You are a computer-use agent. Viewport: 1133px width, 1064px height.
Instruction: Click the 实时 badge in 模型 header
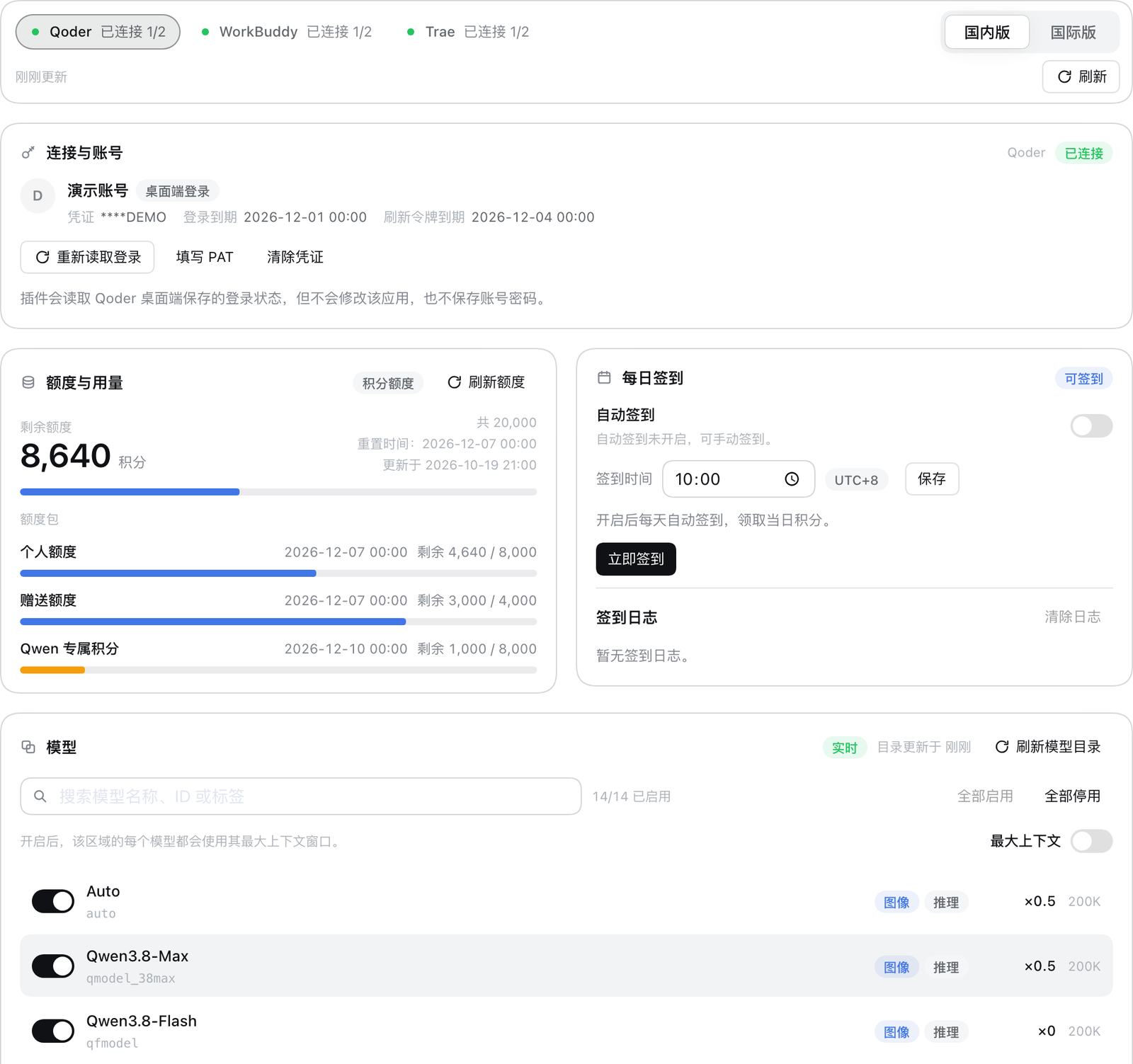[x=844, y=748]
